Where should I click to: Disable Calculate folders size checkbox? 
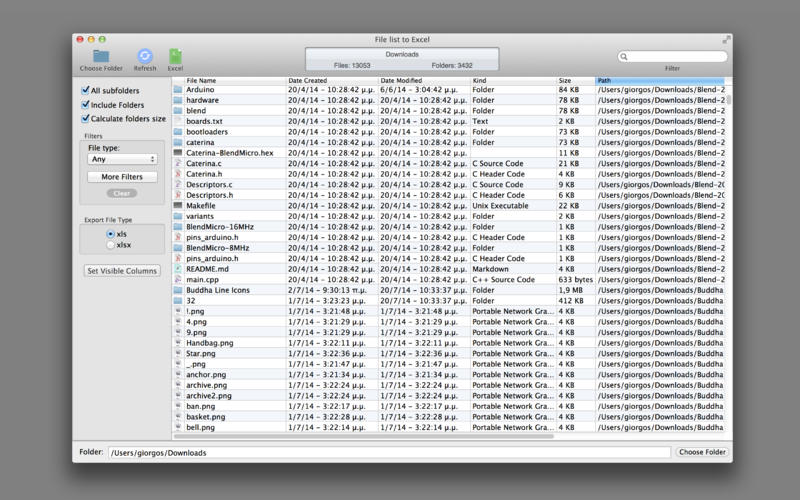pos(85,119)
